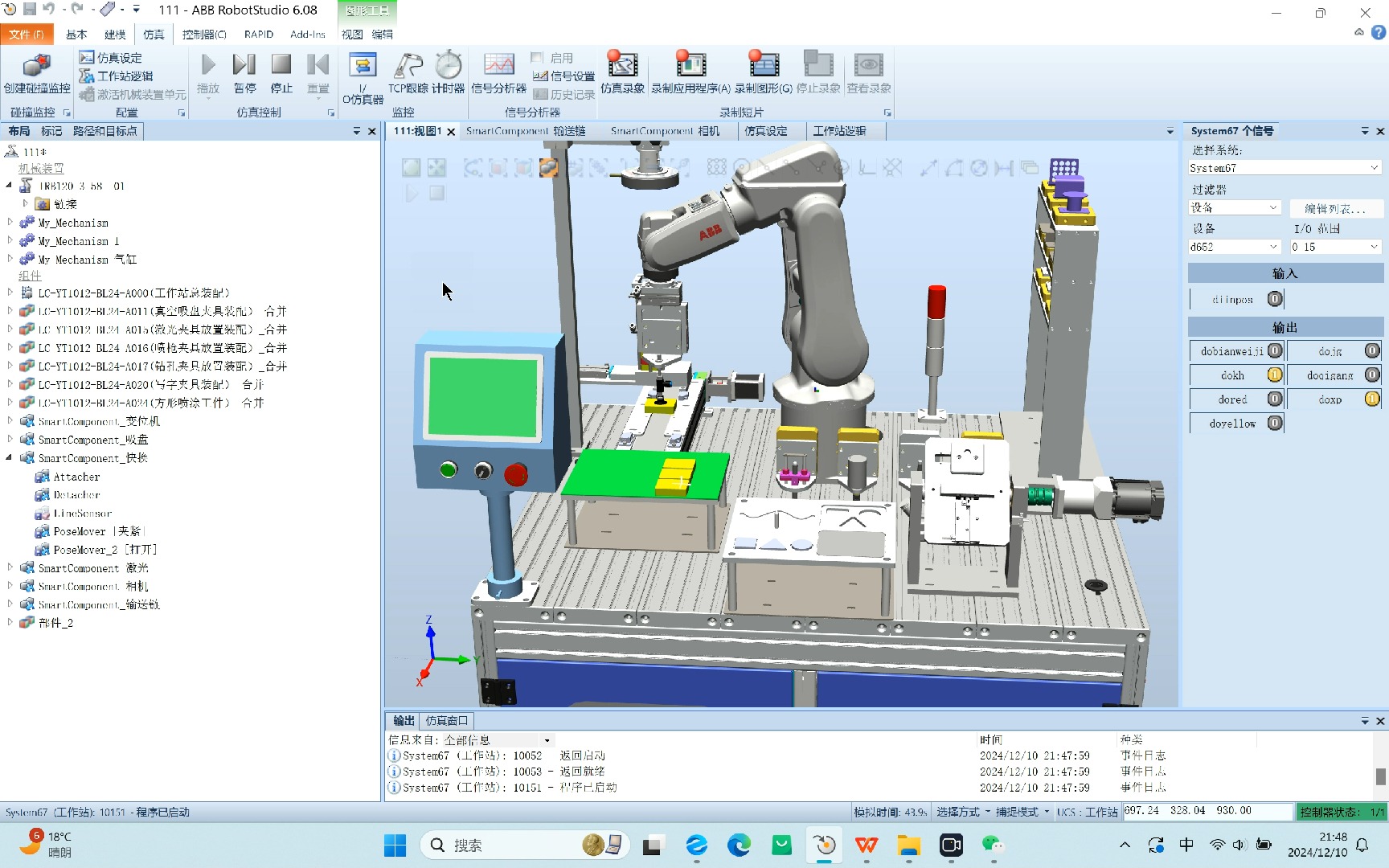
Task: Toggle the dobianweiji output signal
Action: (x=1275, y=351)
